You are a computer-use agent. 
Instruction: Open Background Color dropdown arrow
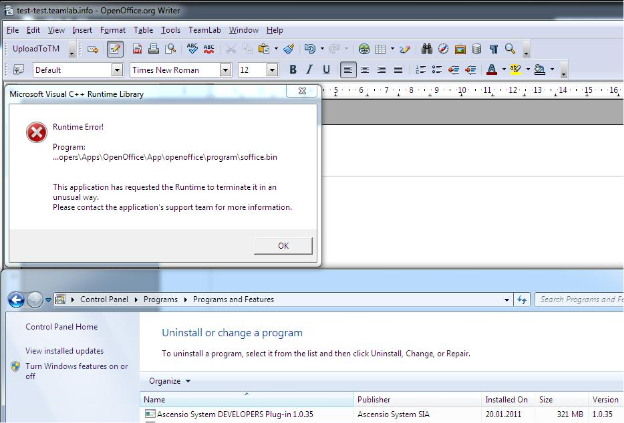552,70
